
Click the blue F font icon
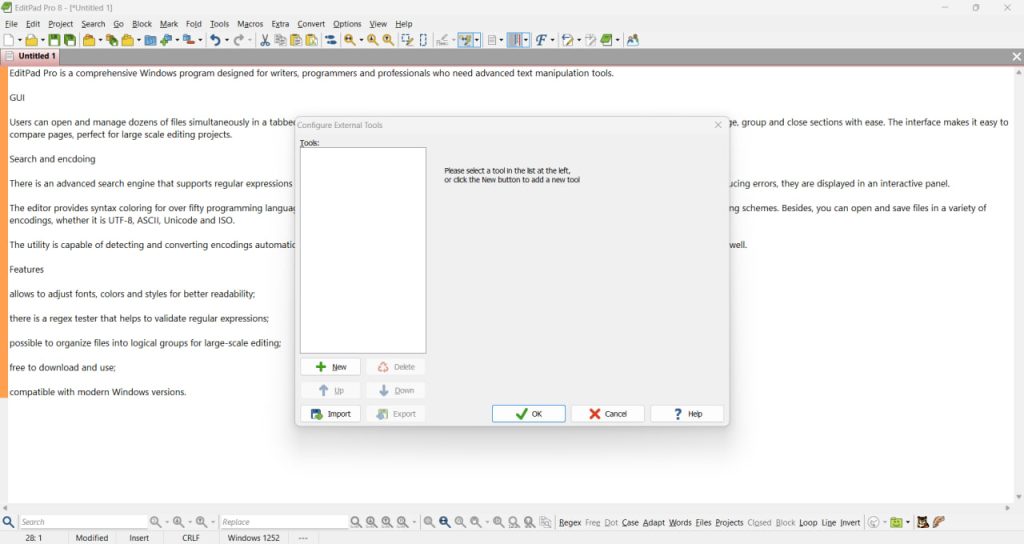pyautogui.click(x=541, y=40)
